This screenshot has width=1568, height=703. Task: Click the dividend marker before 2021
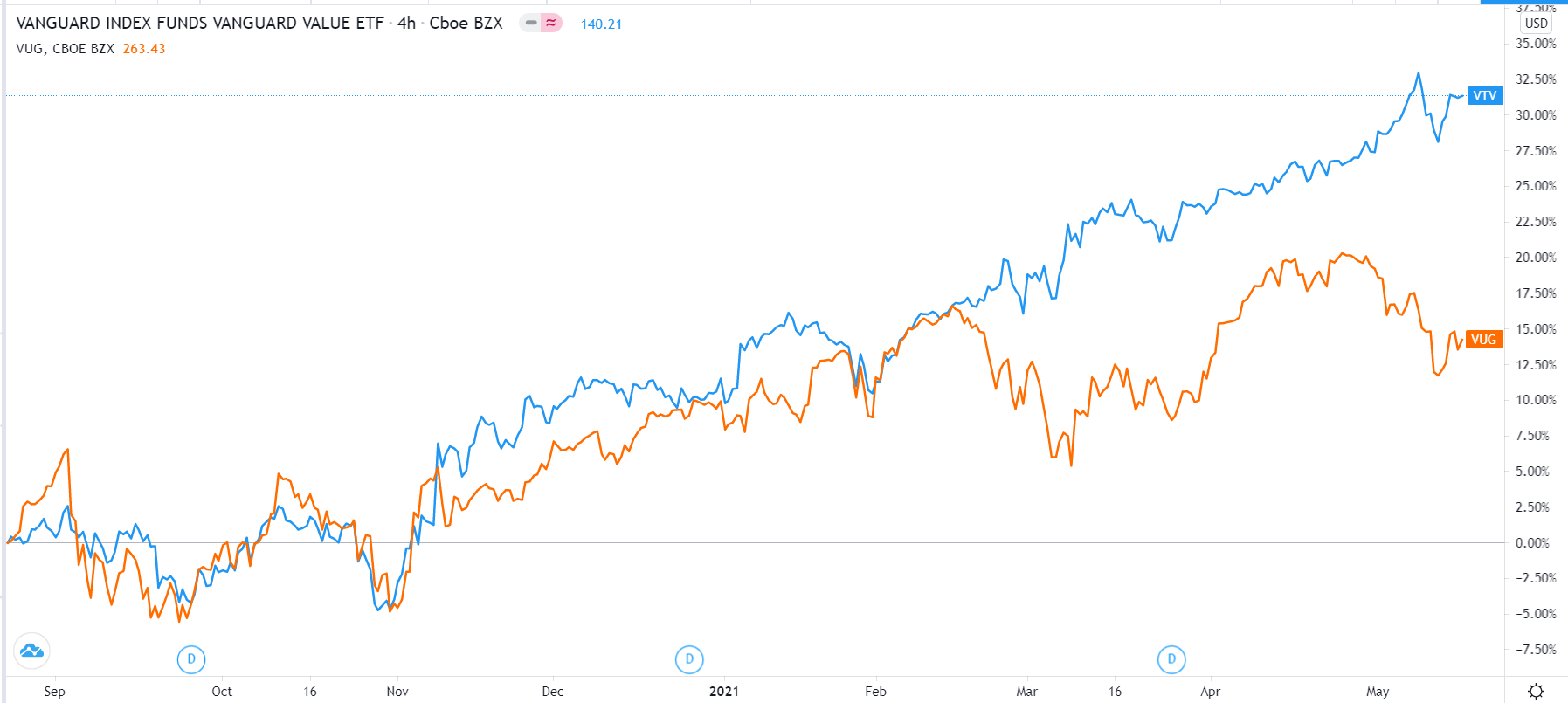(689, 659)
